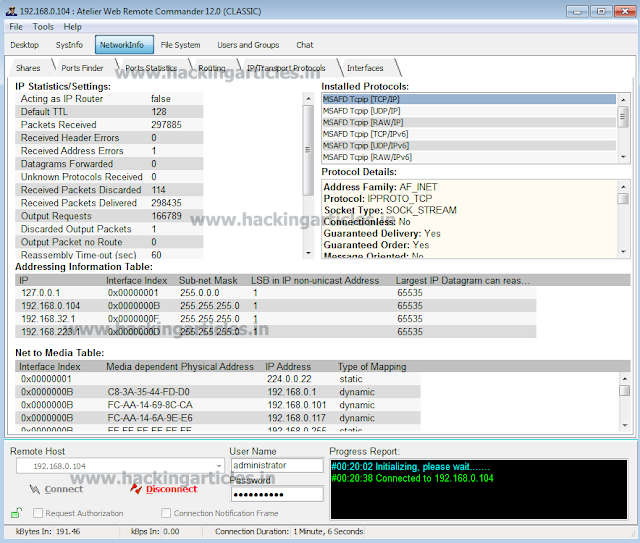Image resolution: width=640 pixels, height=543 pixels.
Task: Click Installed Protocols scroll up arrow
Action: pos(623,100)
